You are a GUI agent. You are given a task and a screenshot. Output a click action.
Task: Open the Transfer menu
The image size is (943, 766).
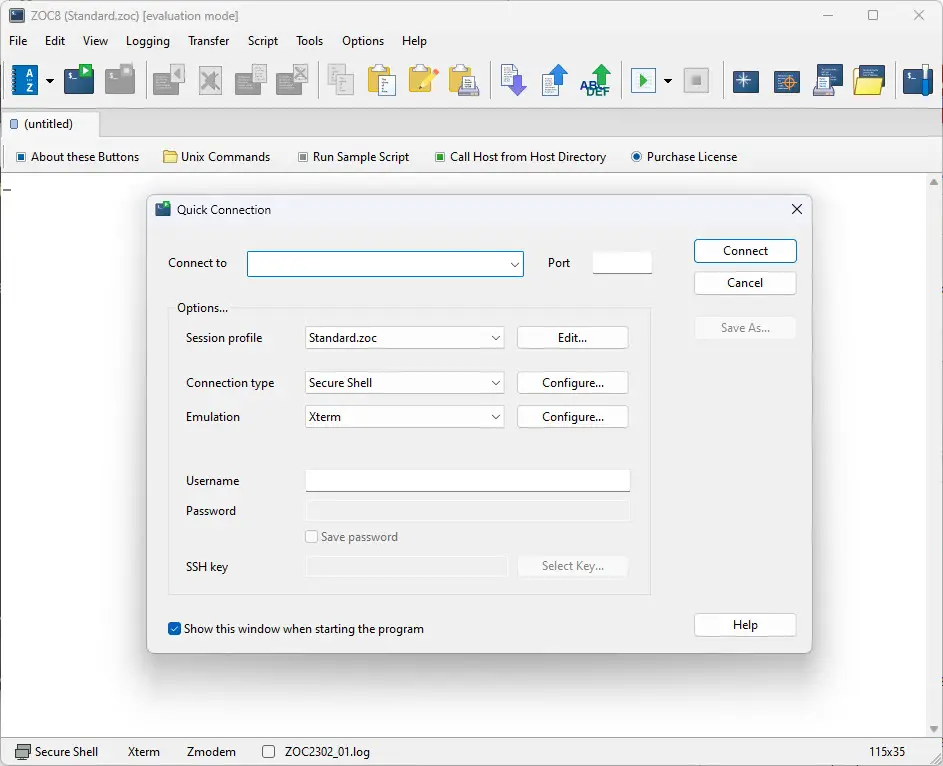209,41
